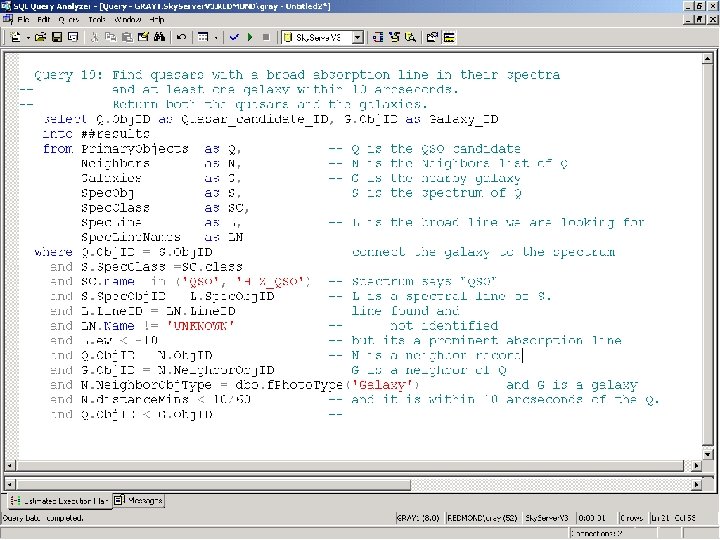Run the query with the green play icon
Screen dimensions: 720x540
click(x=250, y=38)
